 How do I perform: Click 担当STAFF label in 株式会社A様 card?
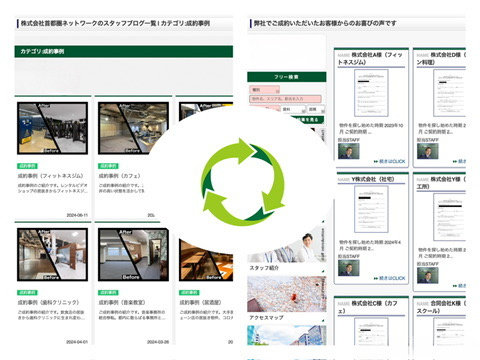tap(349, 140)
